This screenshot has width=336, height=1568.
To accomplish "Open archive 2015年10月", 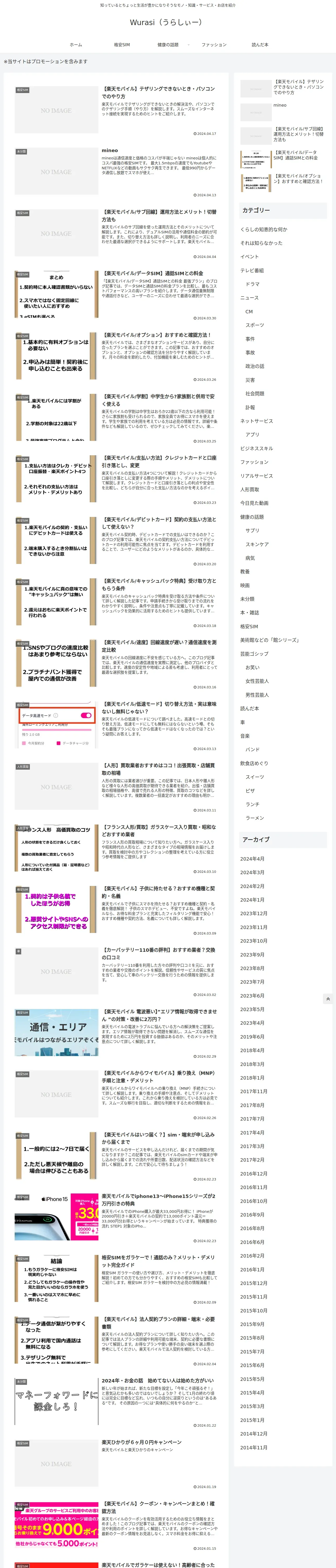I will pos(254,1311).
